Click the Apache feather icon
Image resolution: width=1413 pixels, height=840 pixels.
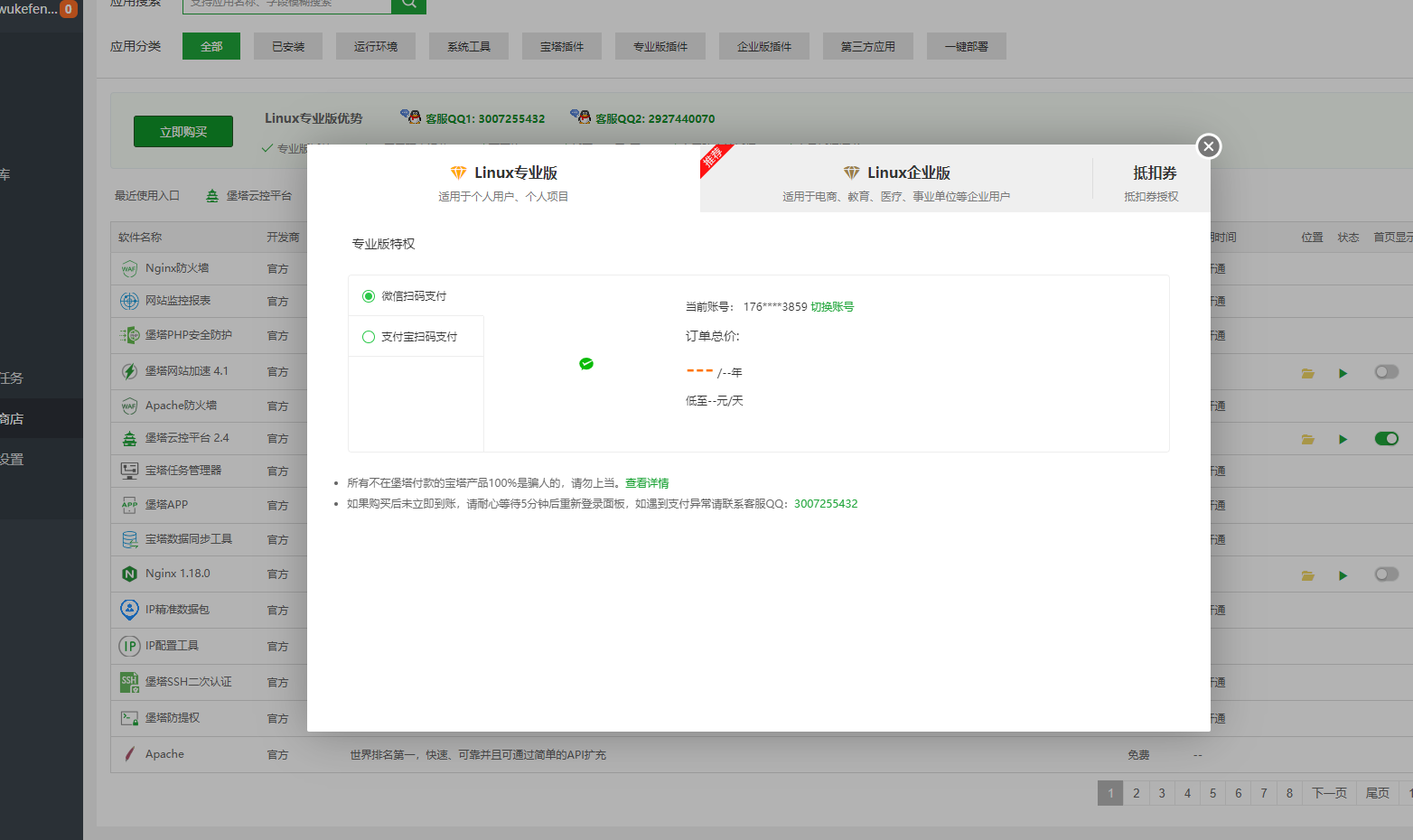tap(129, 754)
